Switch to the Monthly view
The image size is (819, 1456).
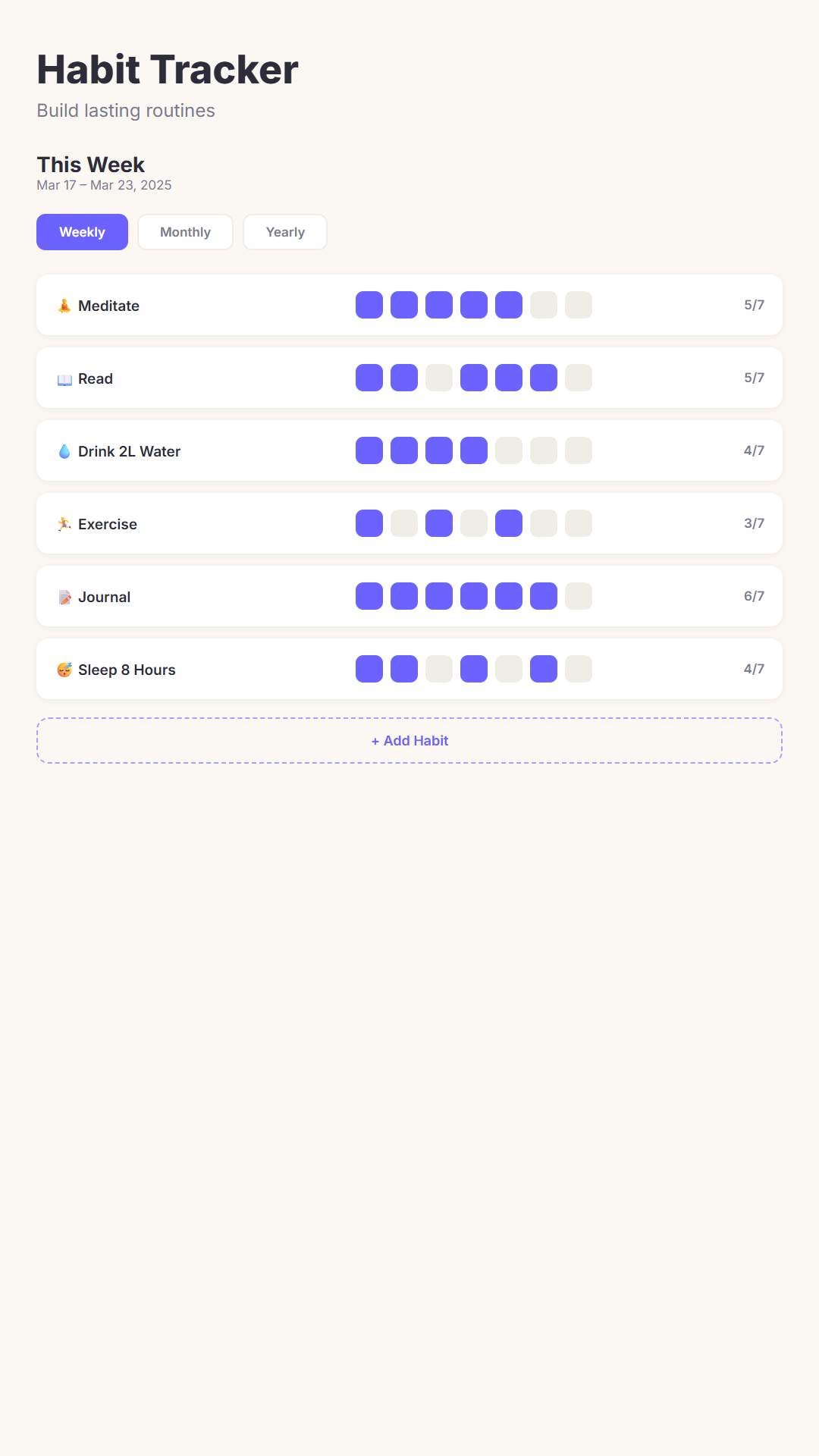pyautogui.click(x=185, y=232)
